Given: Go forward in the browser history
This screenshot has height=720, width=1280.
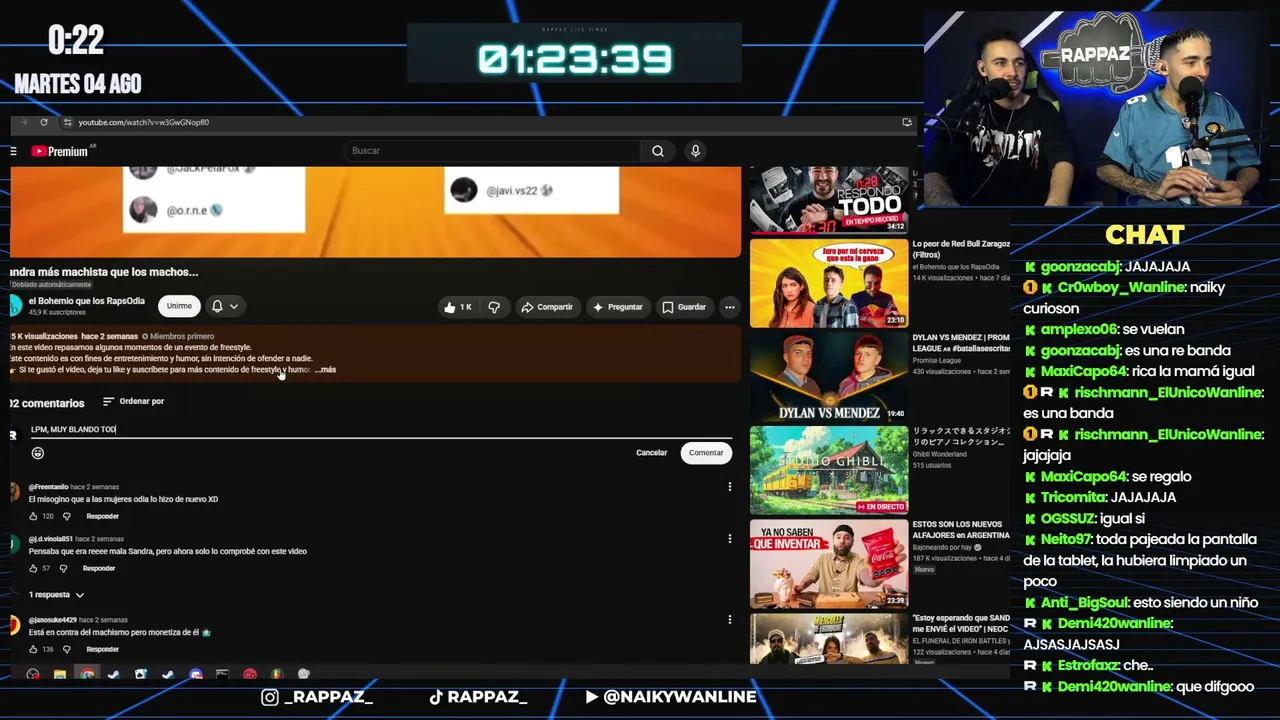Looking at the screenshot, I should 24,122.
